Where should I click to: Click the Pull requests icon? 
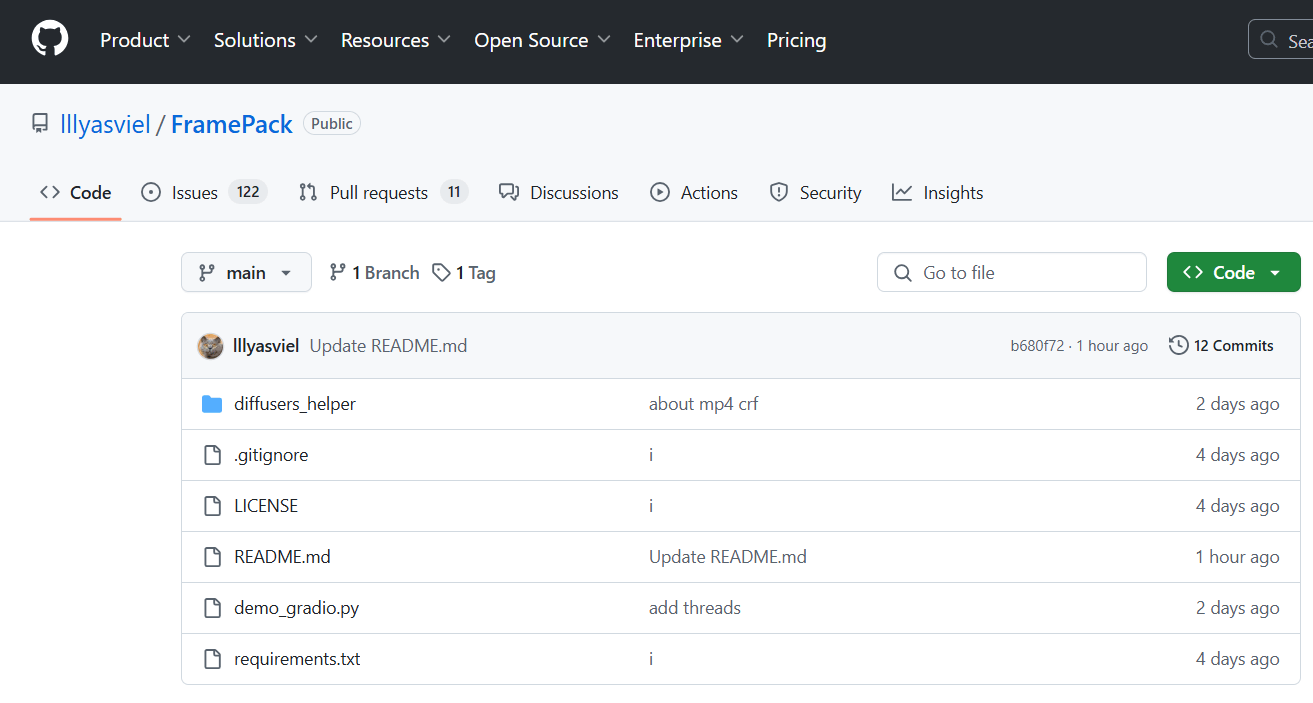coord(308,193)
